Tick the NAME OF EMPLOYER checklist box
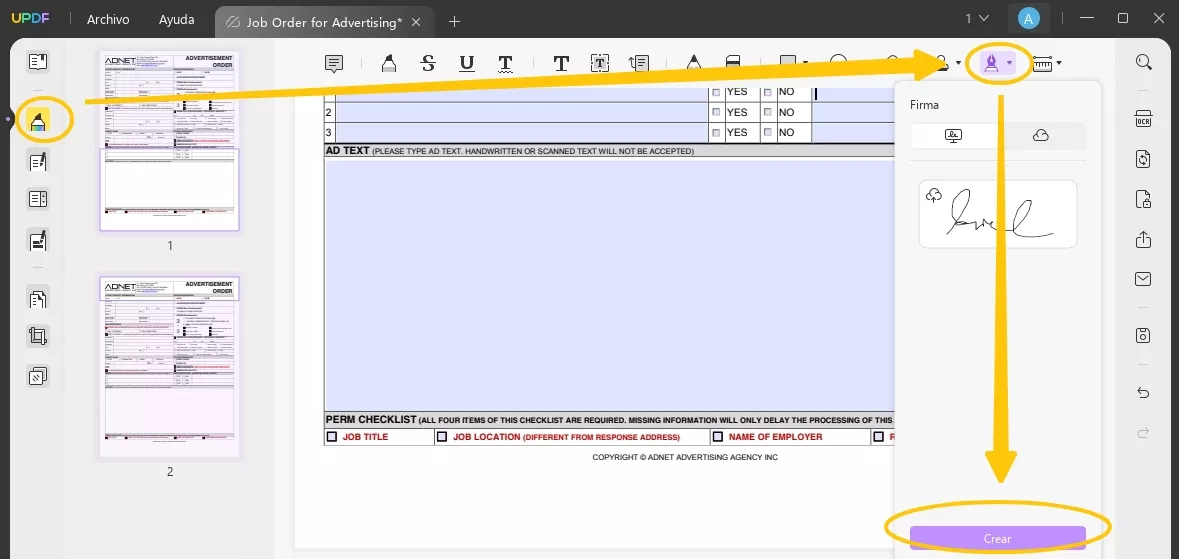The height and width of the screenshot is (559, 1179). click(718, 436)
